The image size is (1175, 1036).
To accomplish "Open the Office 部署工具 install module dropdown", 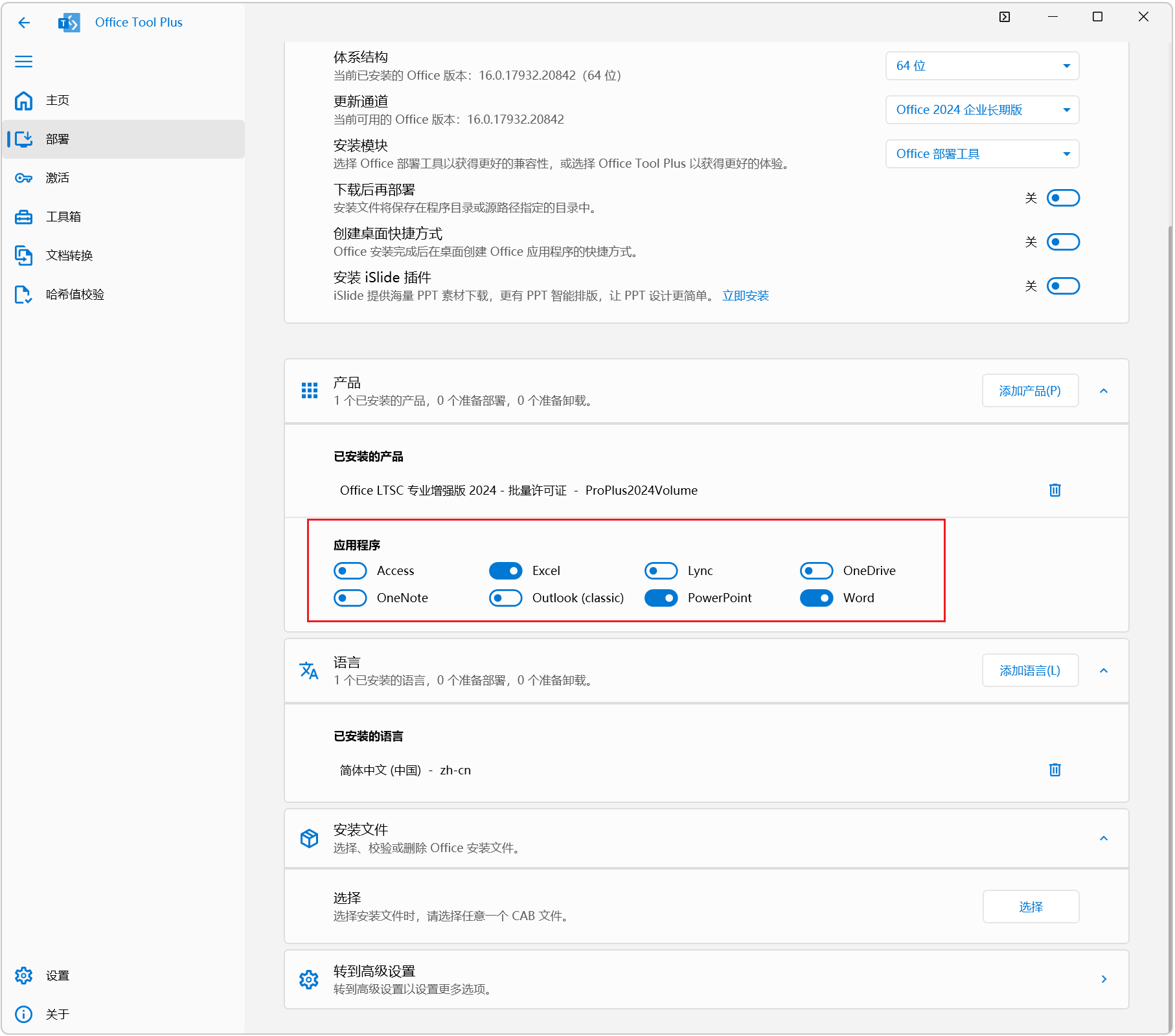I will point(983,154).
